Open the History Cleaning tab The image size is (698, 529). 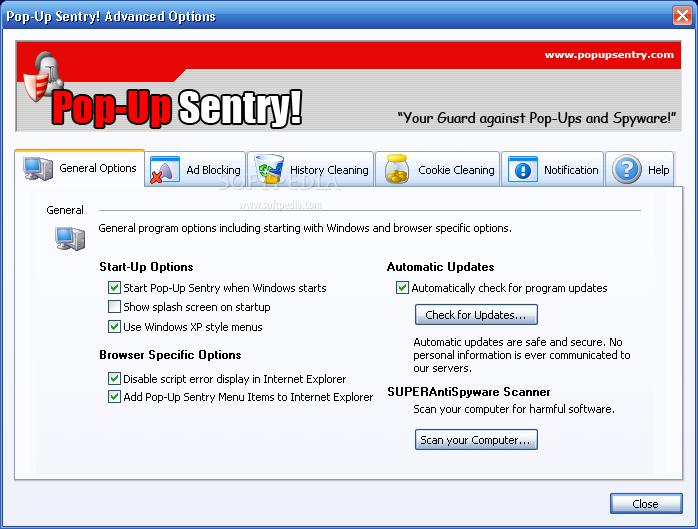[x=311, y=169]
